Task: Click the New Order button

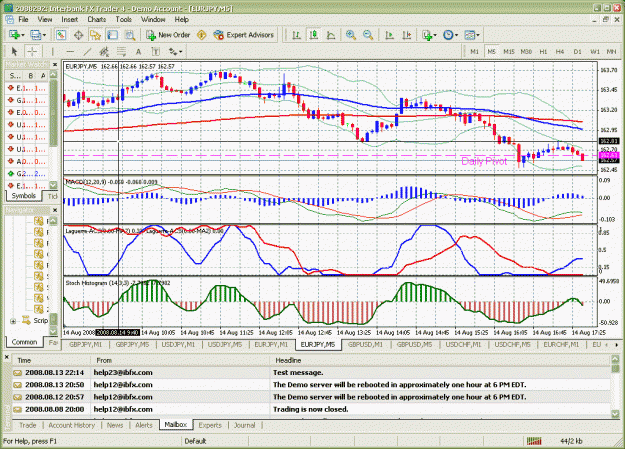Action: (168, 35)
